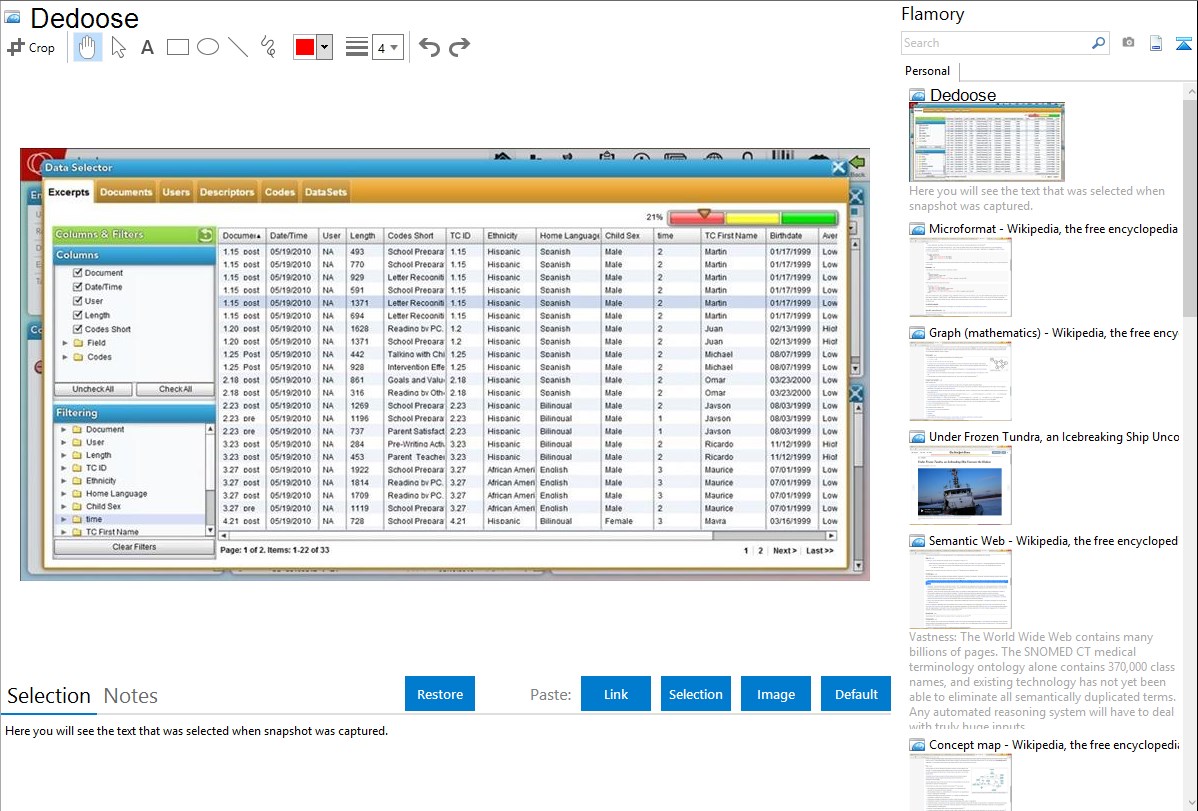Screen dimensions: 1198x811
Task: Choose the text annotation tool
Action: [147, 47]
